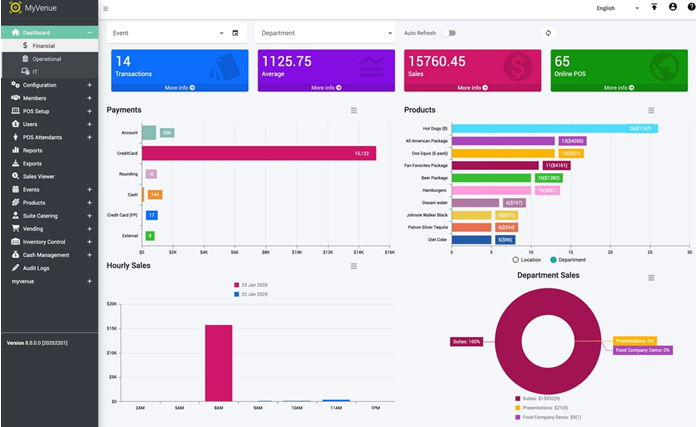Viewport: 696px width, 427px height.
Task: Open the Department Sales chart menu icon
Action: click(x=651, y=275)
